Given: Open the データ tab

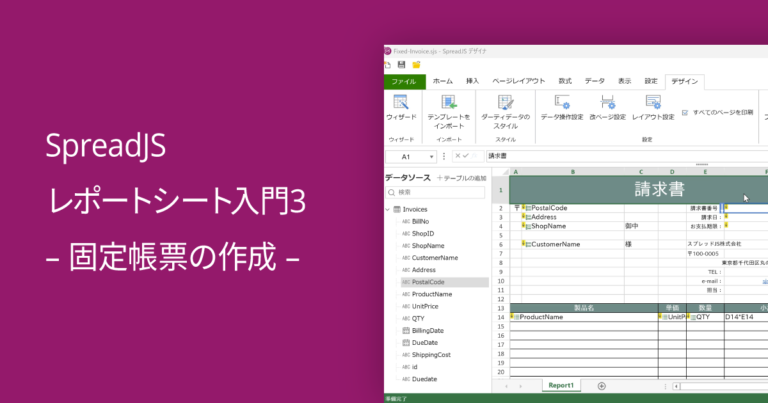Looking at the screenshot, I should pos(595,81).
